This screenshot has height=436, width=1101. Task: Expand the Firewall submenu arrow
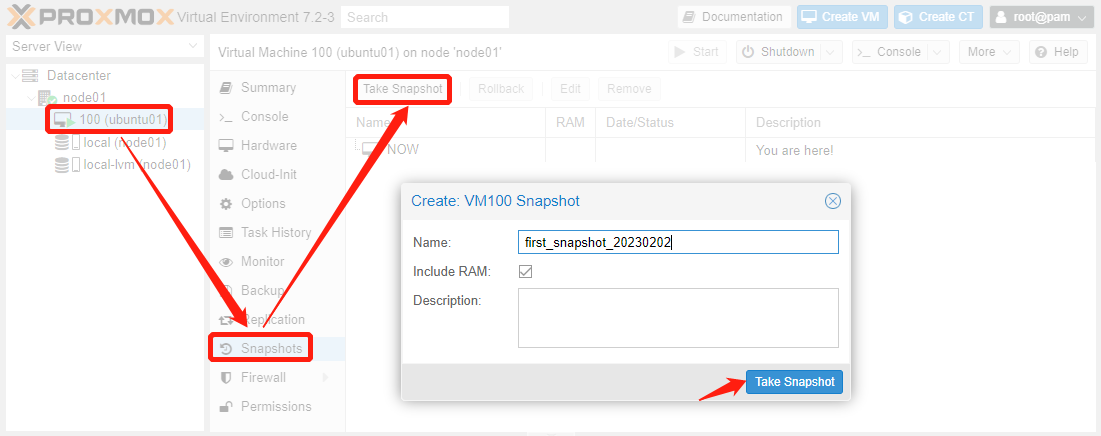tap(325, 378)
